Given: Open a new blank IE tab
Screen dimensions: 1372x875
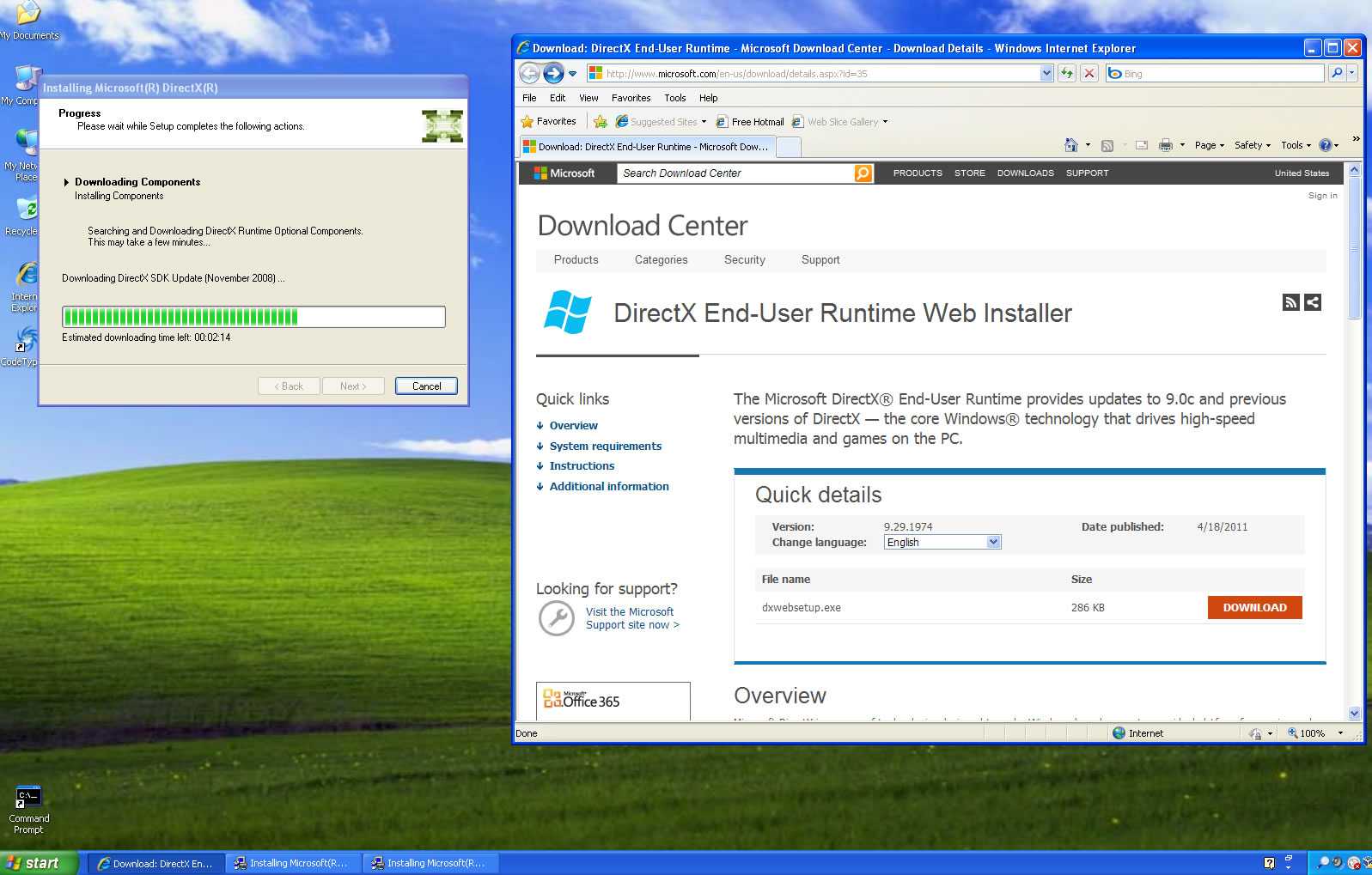Looking at the screenshot, I should click(789, 147).
